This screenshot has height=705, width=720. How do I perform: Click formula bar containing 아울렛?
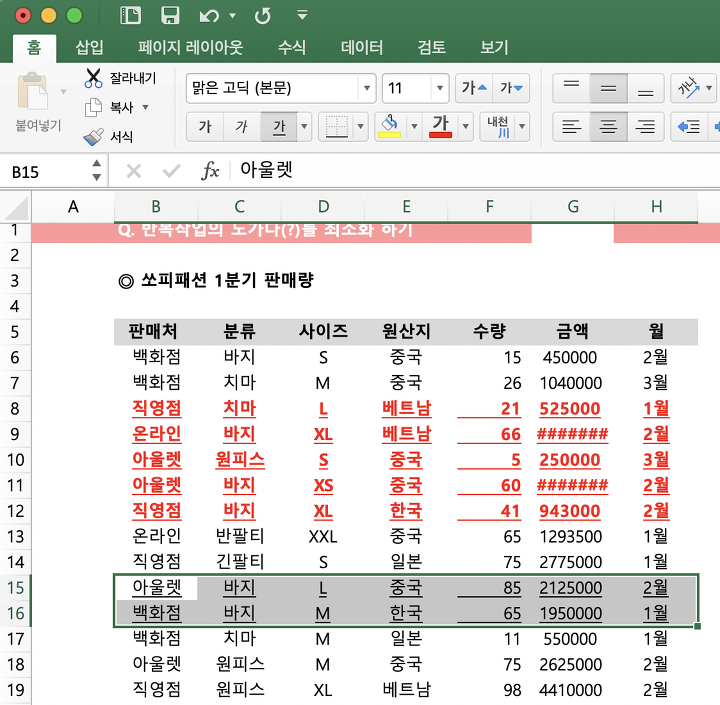[475, 170]
